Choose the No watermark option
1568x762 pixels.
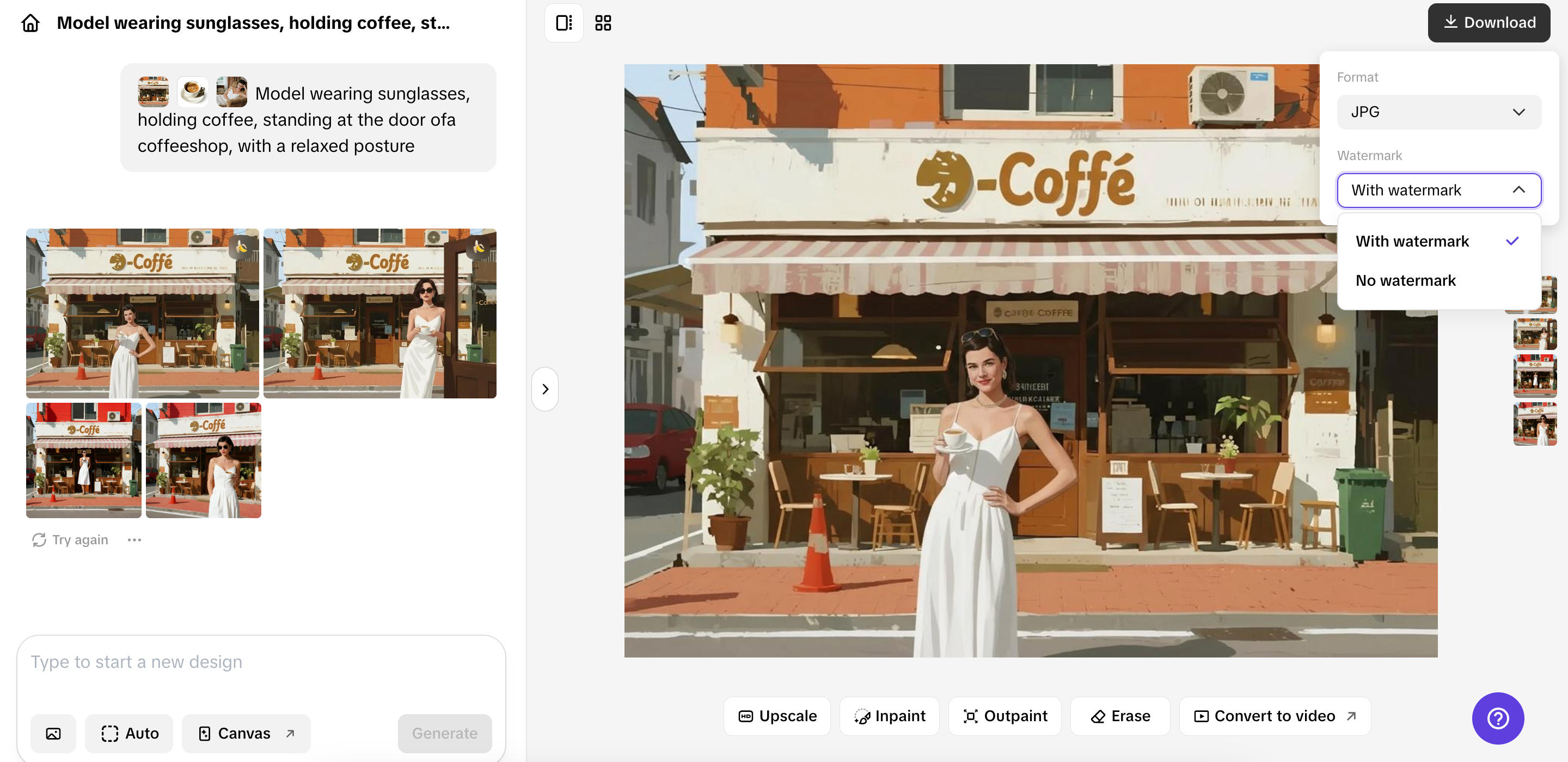click(1405, 280)
